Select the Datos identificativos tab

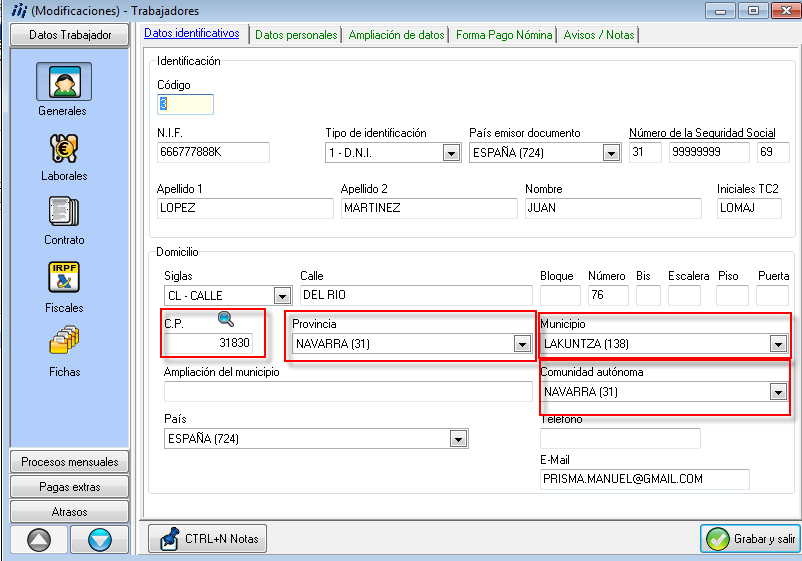click(x=192, y=33)
